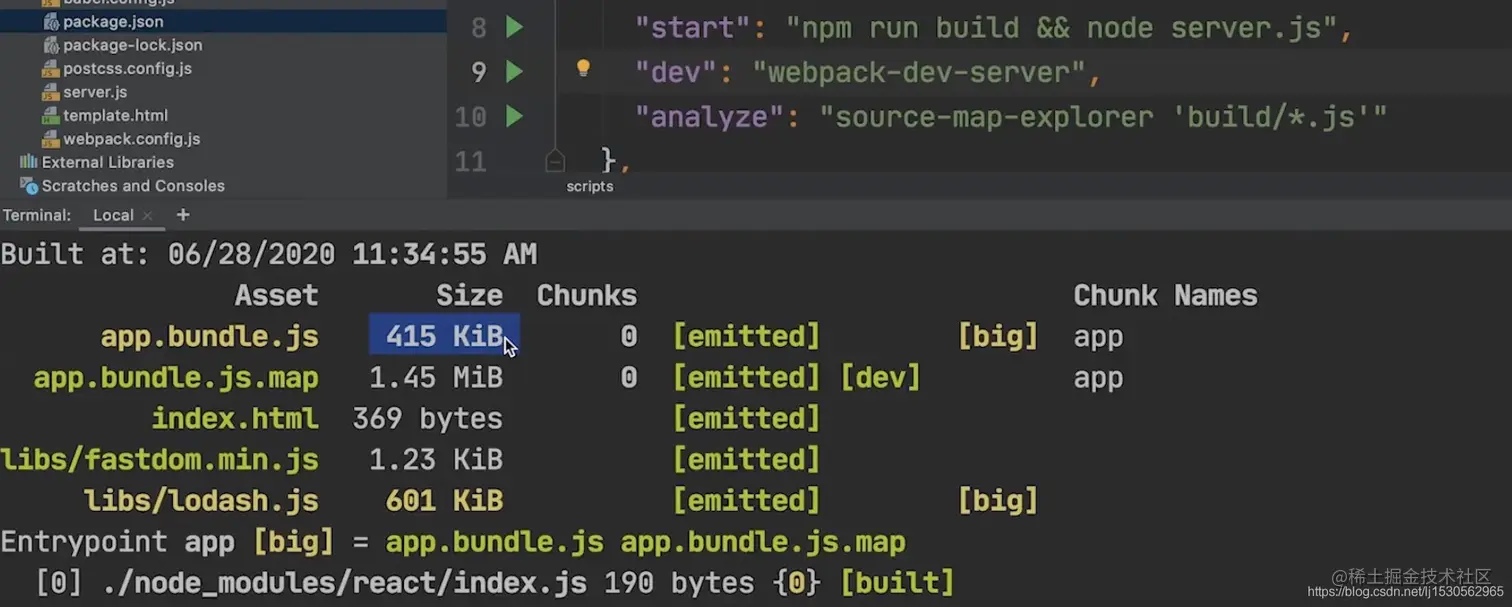The height and width of the screenshot is (607, 1512).
Task: Switch to the Local terminal tab
Action: (x=113, y=215)
